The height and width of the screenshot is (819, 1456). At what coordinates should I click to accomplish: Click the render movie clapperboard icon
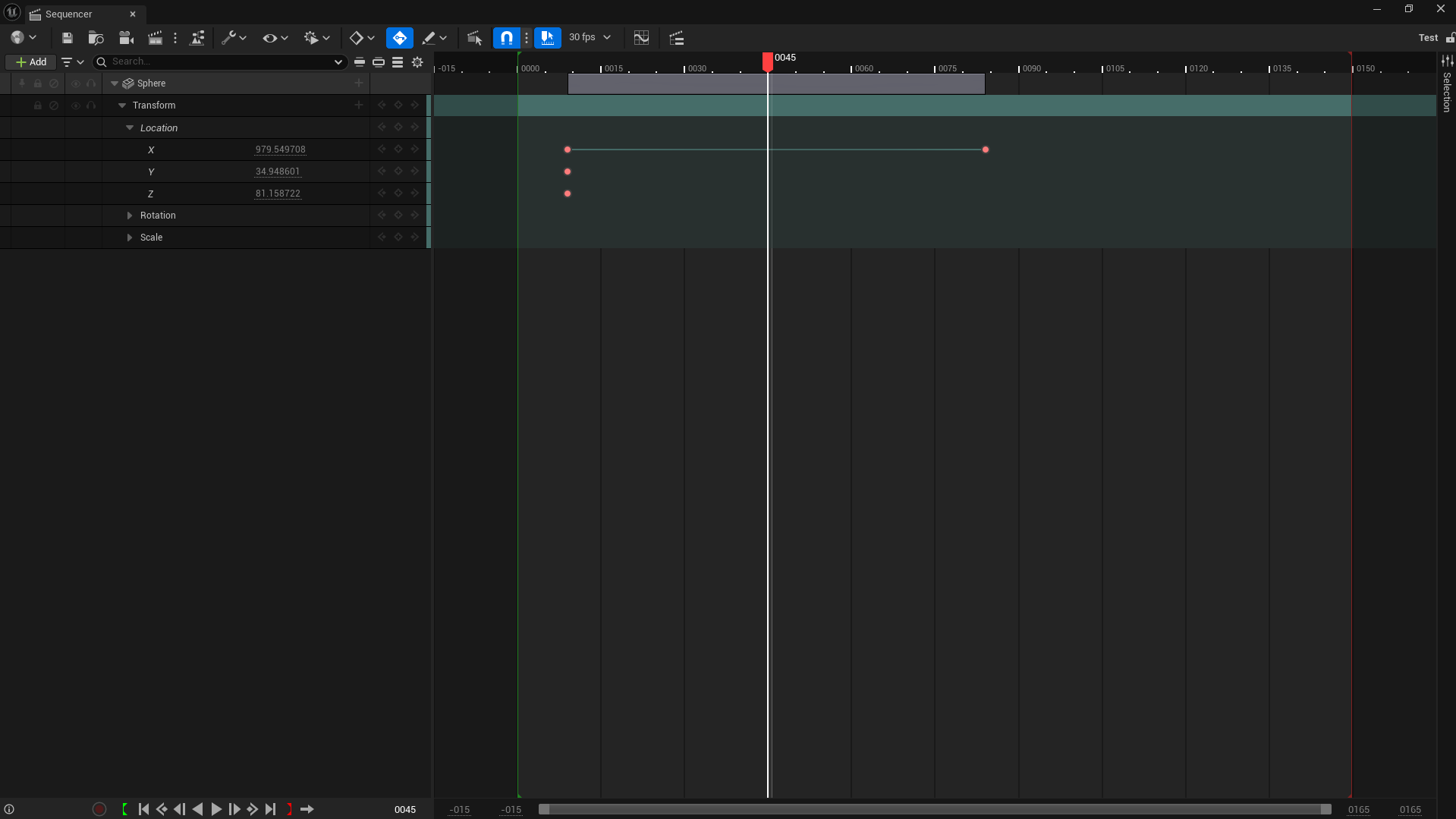click(155, 38)
